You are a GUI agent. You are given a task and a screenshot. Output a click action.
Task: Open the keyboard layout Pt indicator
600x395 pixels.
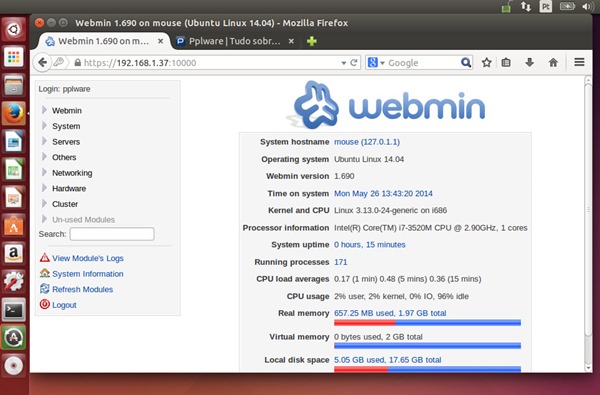545,7
